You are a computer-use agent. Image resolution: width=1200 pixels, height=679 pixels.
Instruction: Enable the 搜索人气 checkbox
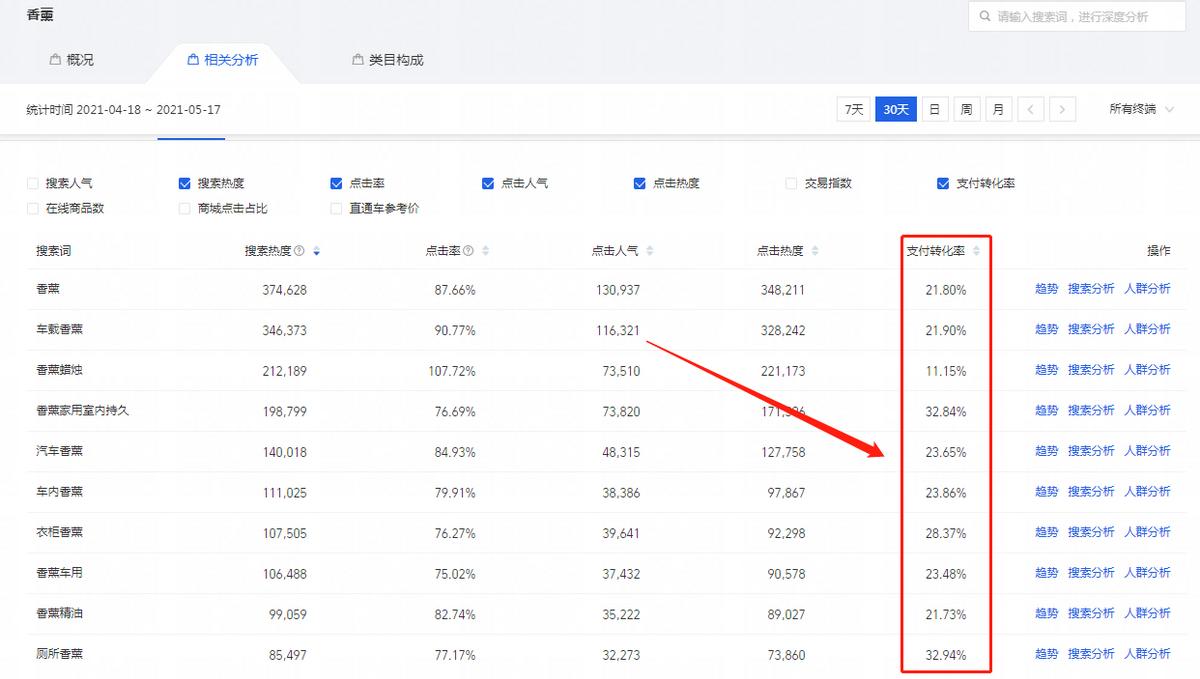point(33,183)
